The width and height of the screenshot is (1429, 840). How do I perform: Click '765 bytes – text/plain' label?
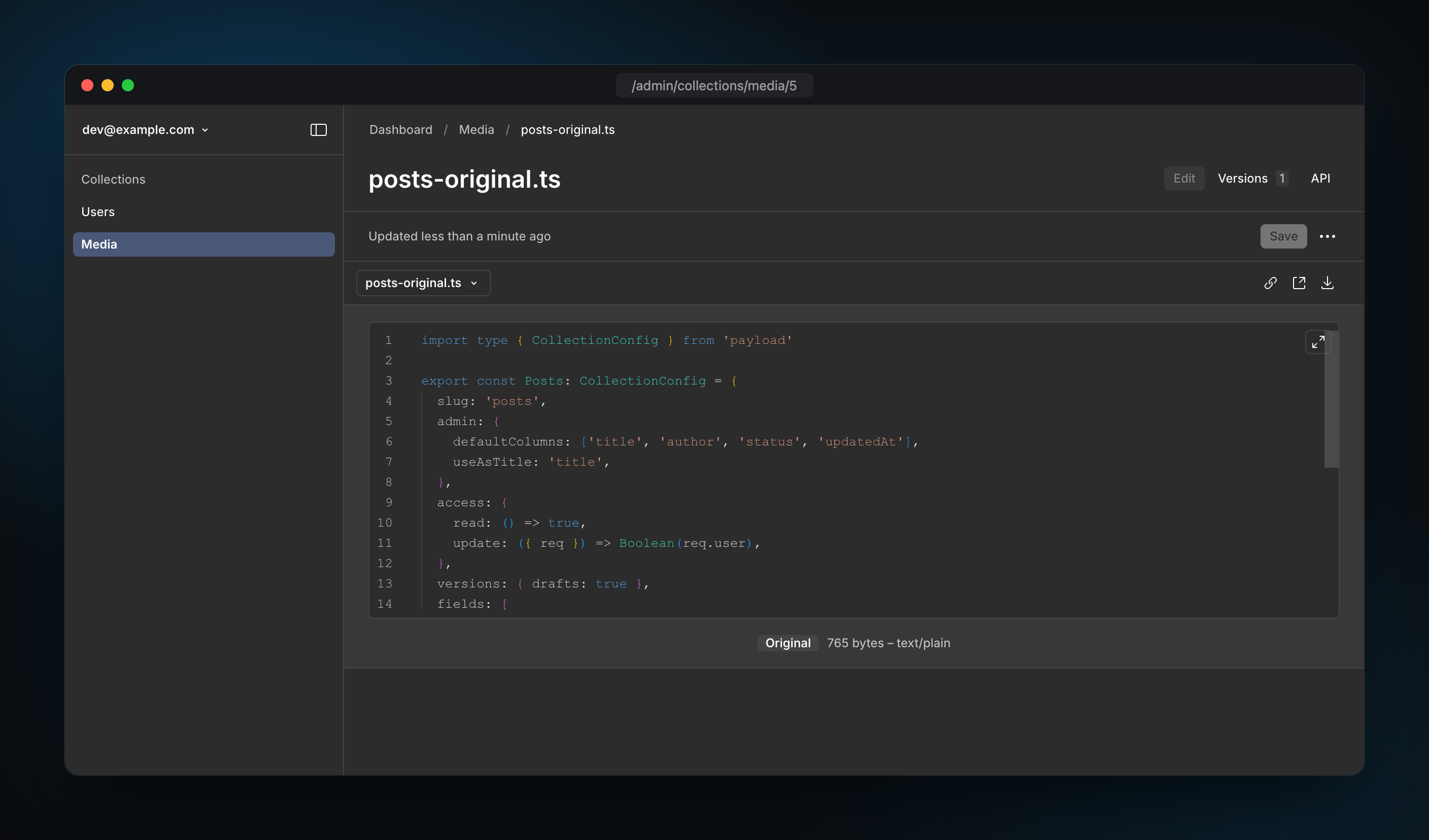[889, 643]
